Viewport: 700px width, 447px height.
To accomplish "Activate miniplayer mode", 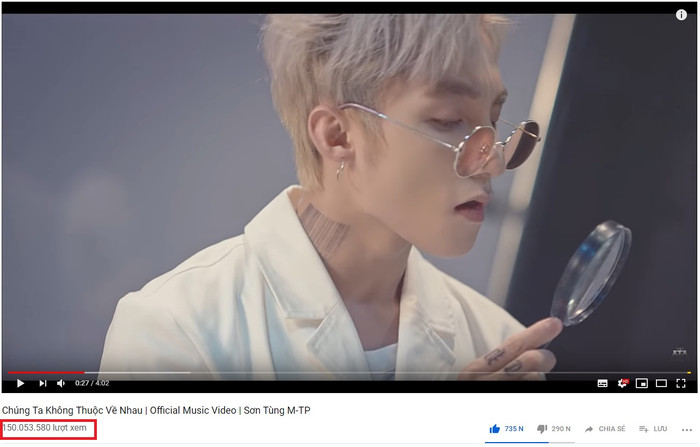I will click(642, 383).
